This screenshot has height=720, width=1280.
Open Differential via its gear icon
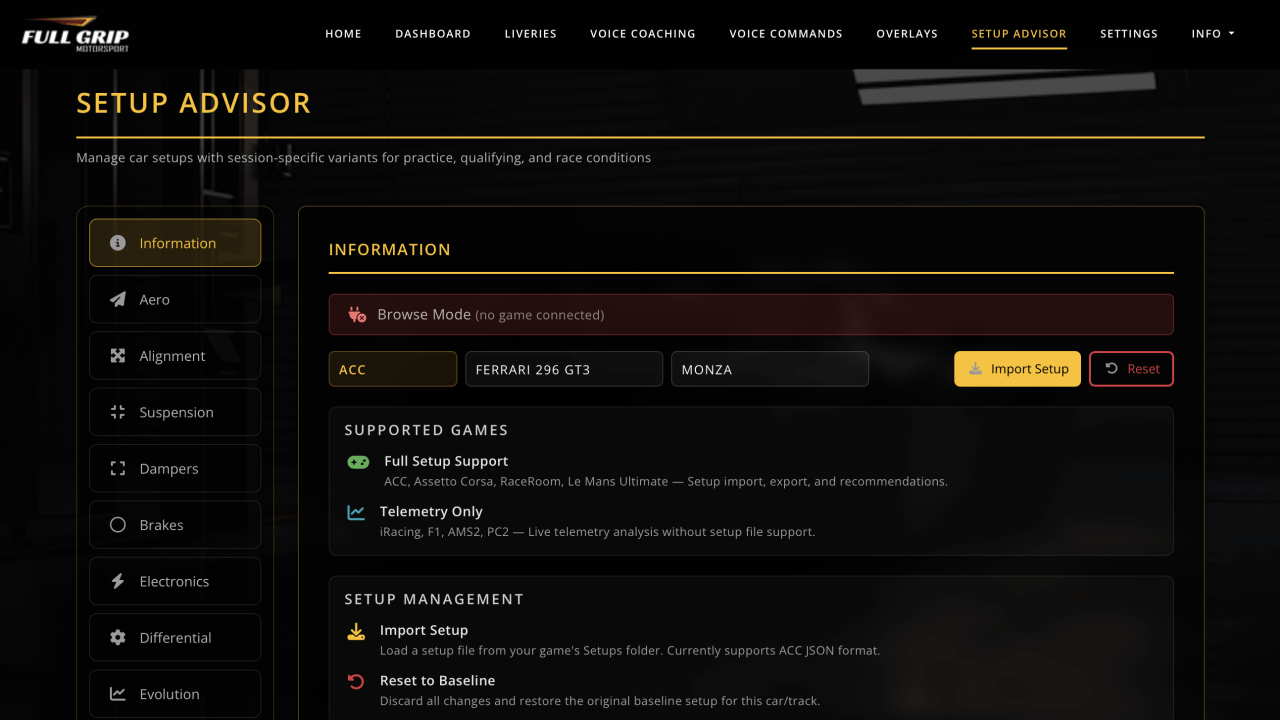[x=117, y=637]
